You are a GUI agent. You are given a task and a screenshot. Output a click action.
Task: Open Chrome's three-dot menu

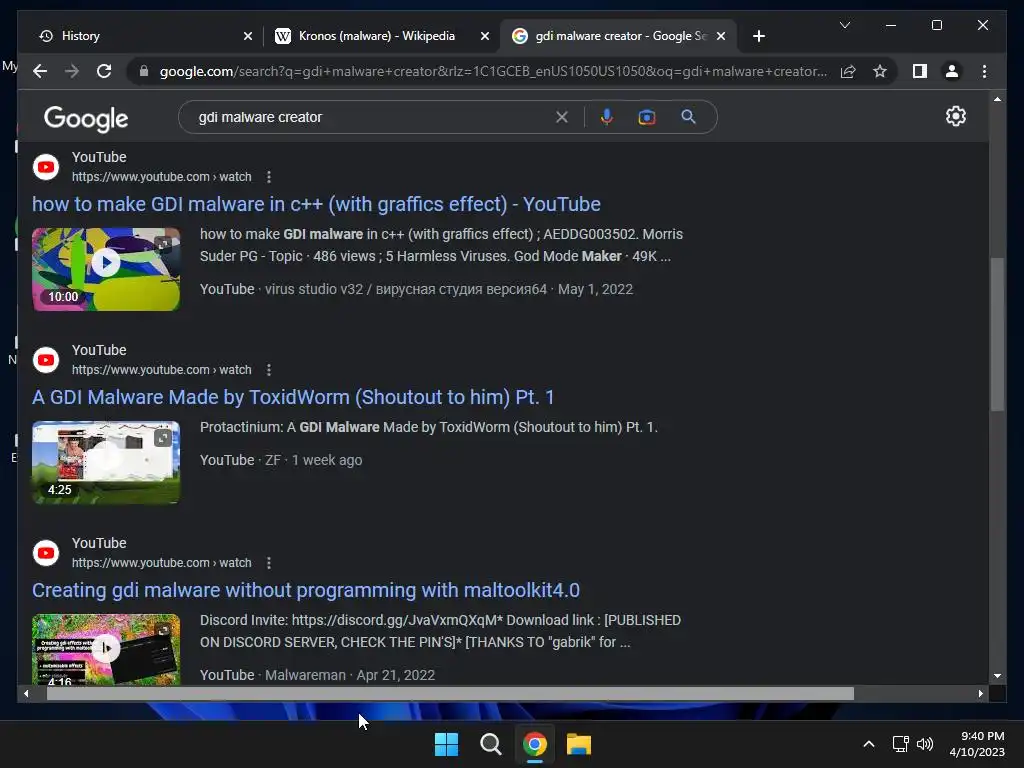pyautogui.click(x=984, y=71)
